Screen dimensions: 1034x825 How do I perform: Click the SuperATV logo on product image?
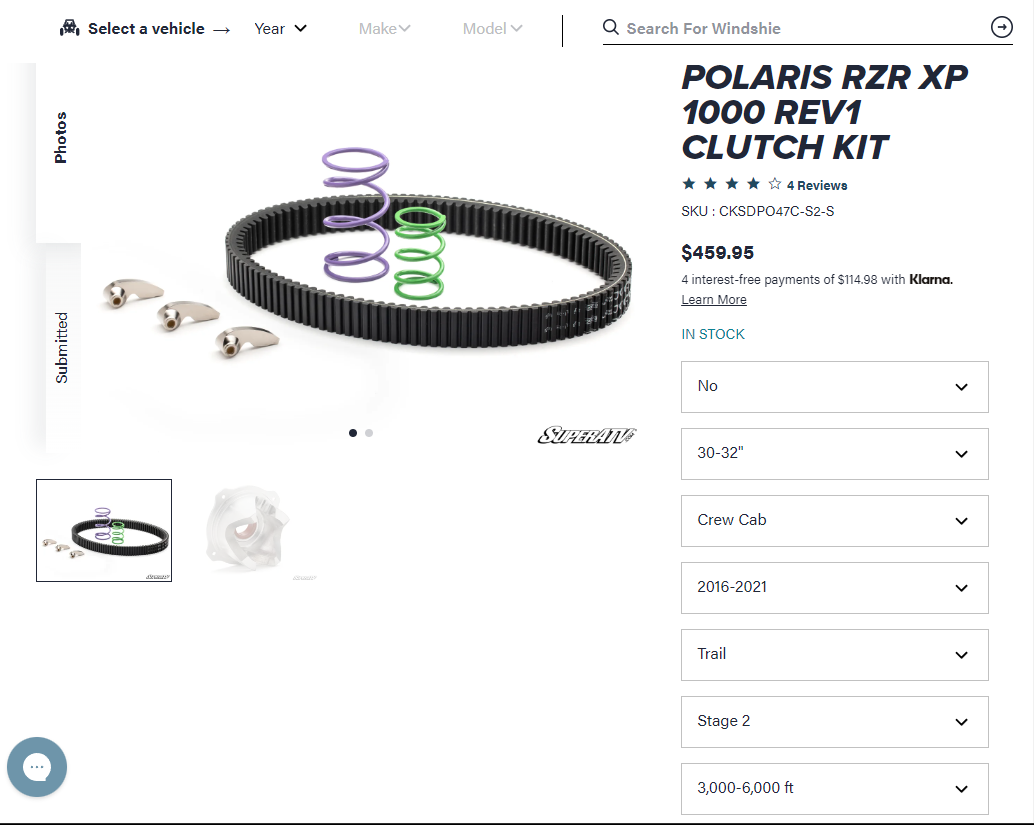[x=587, y=435]
